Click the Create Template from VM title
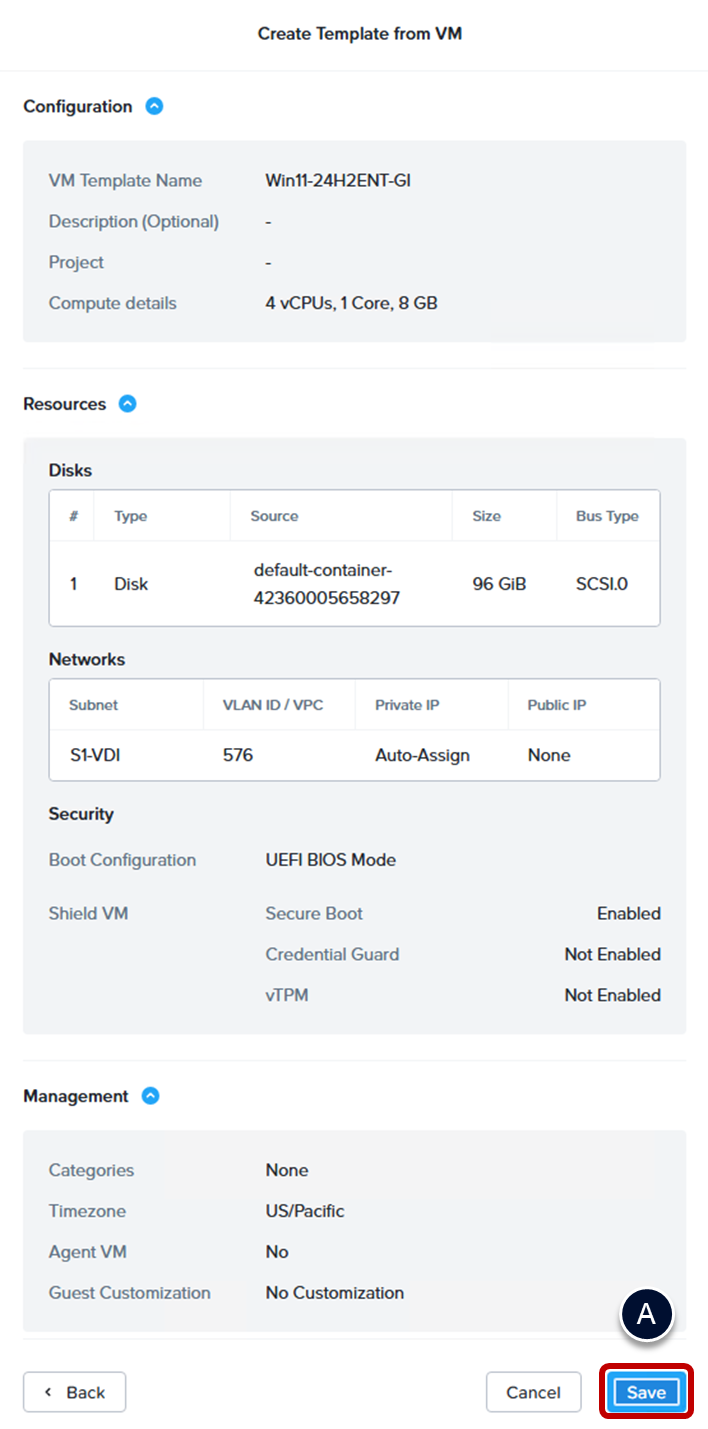The image size is (708, 1429). click(x=360, y=34)
